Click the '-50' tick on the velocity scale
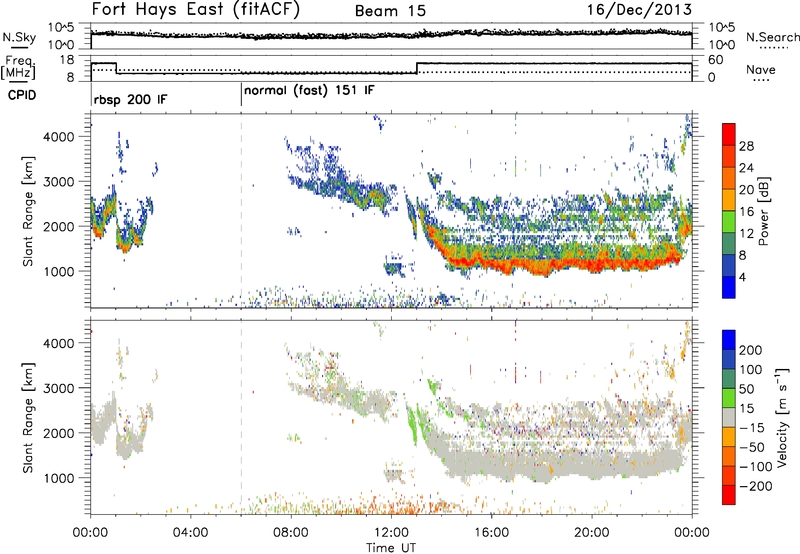The image size is (800, 554). point(753,447)
